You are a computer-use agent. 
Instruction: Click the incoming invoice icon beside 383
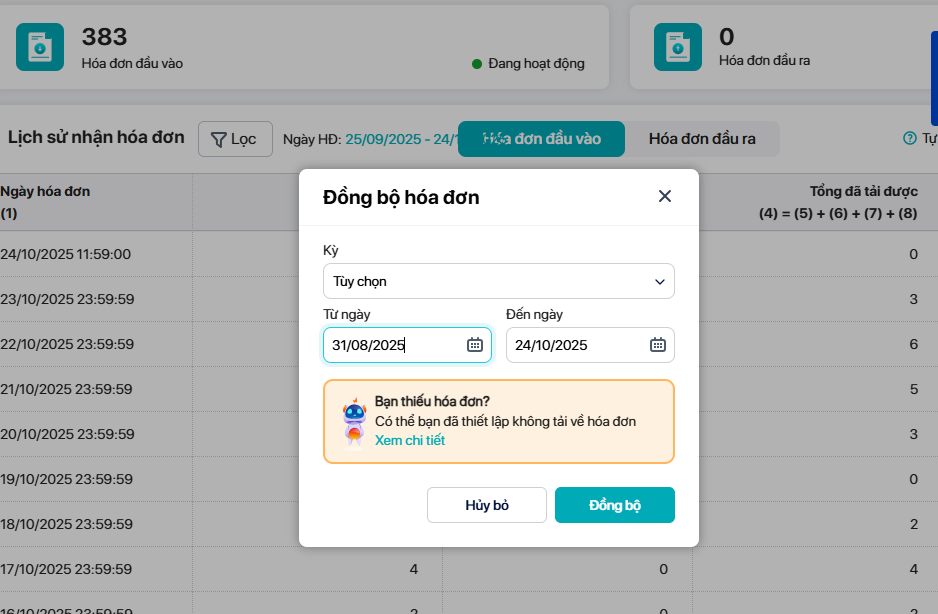40,47
